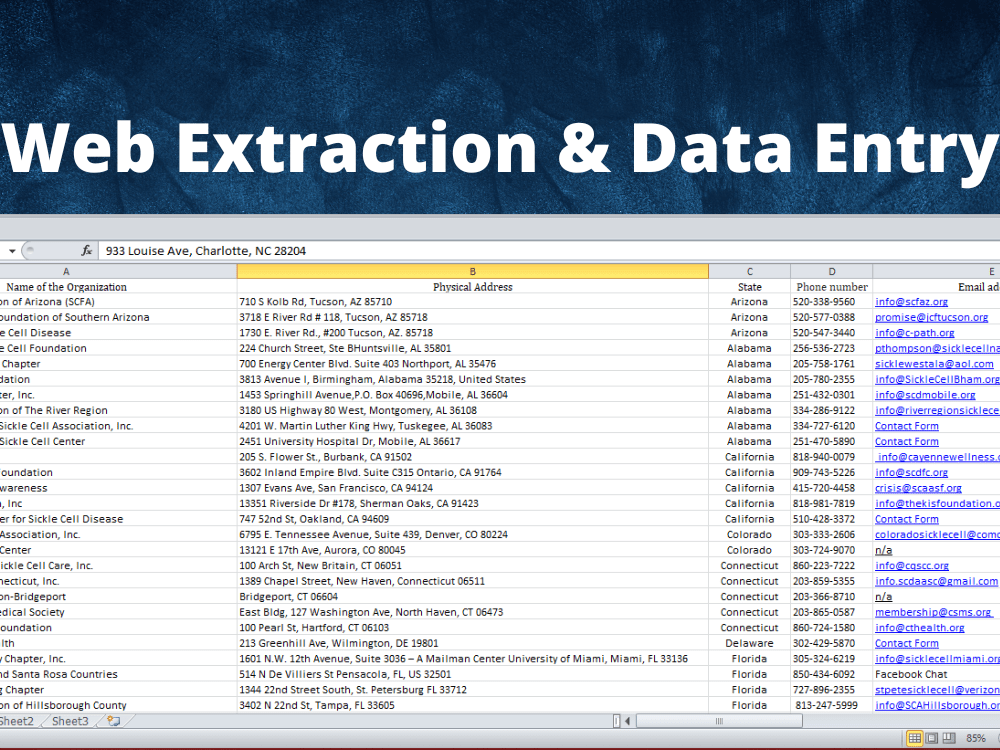Select cell '224 Church Street, Ste BHuntsville, AL 35801'
The height and width of the screenshot is (750, 1000).
pos(473,348)
